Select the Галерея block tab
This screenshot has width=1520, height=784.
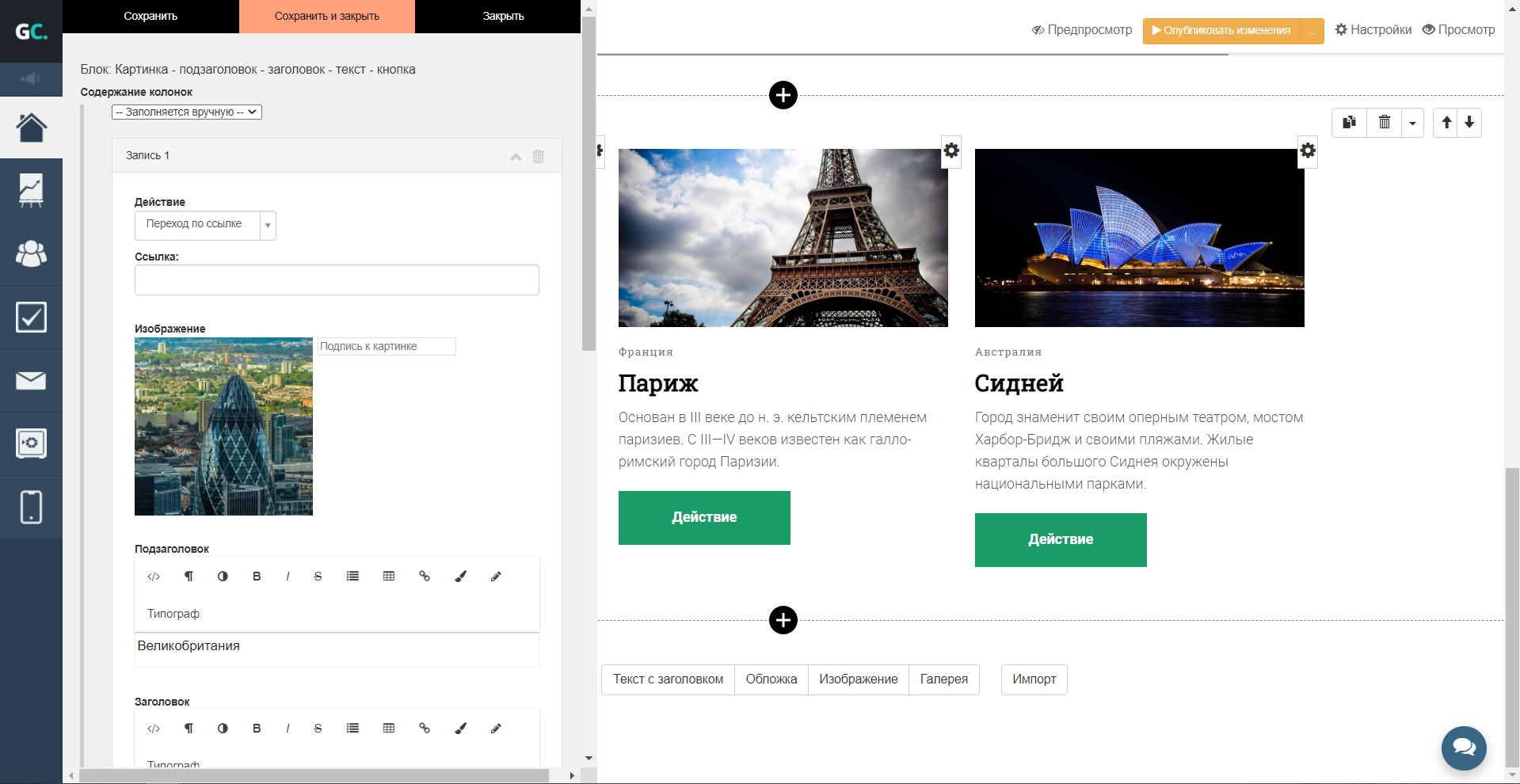point(943,679)
